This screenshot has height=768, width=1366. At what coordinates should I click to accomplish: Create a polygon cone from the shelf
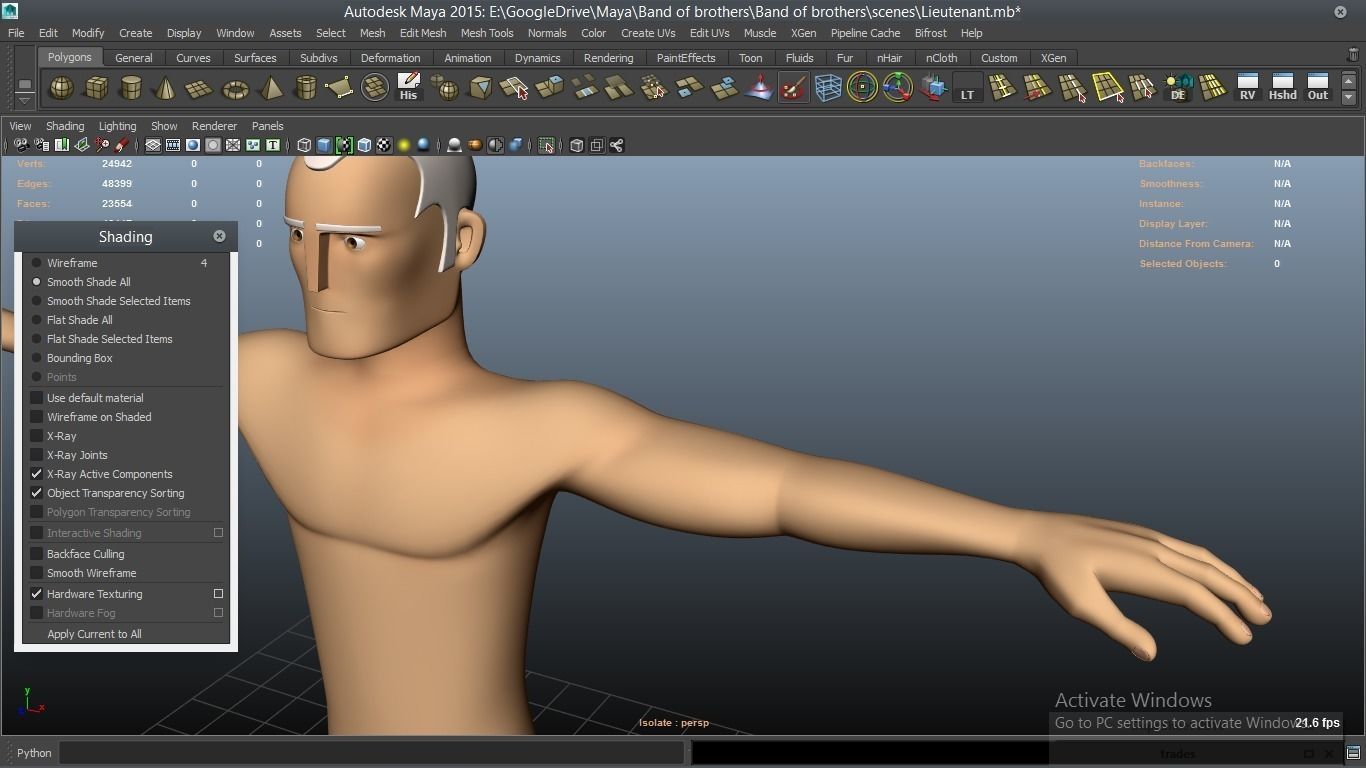tap(165, 88)
